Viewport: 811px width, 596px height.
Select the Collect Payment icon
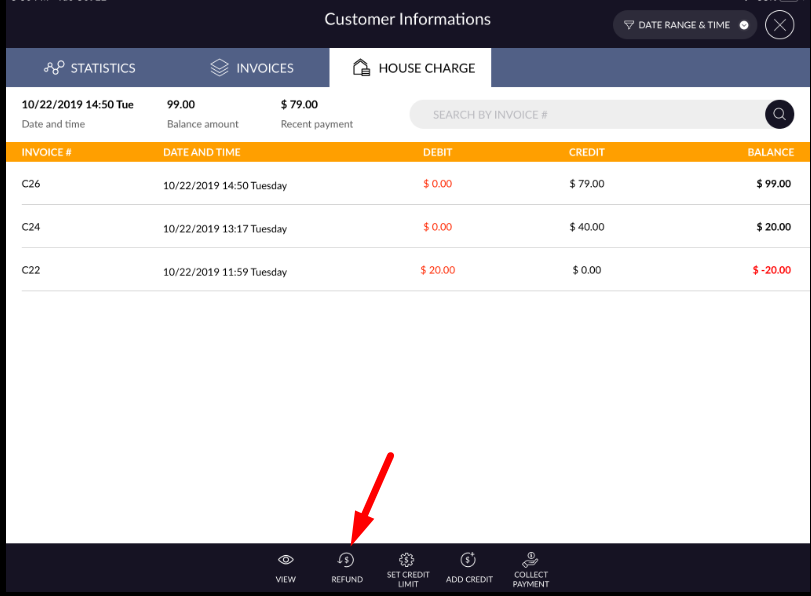point(531,559)
